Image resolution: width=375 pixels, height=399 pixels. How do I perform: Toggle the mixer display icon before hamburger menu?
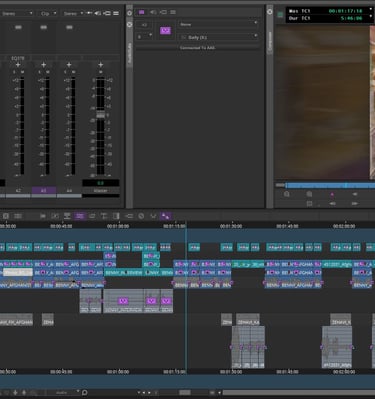[x=107, y=13]
